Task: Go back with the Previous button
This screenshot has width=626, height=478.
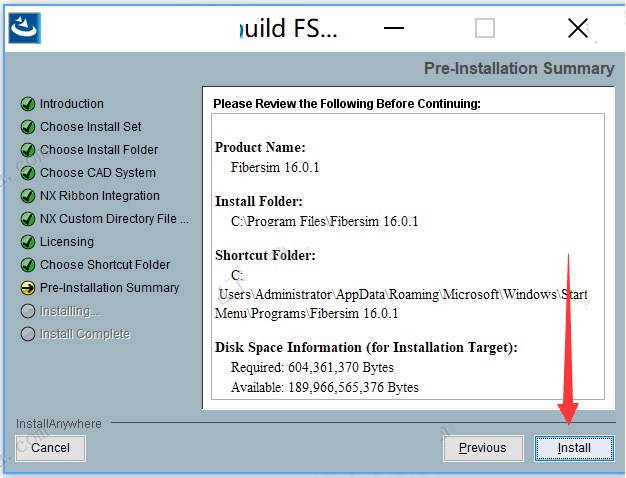Action: [483, 448]
